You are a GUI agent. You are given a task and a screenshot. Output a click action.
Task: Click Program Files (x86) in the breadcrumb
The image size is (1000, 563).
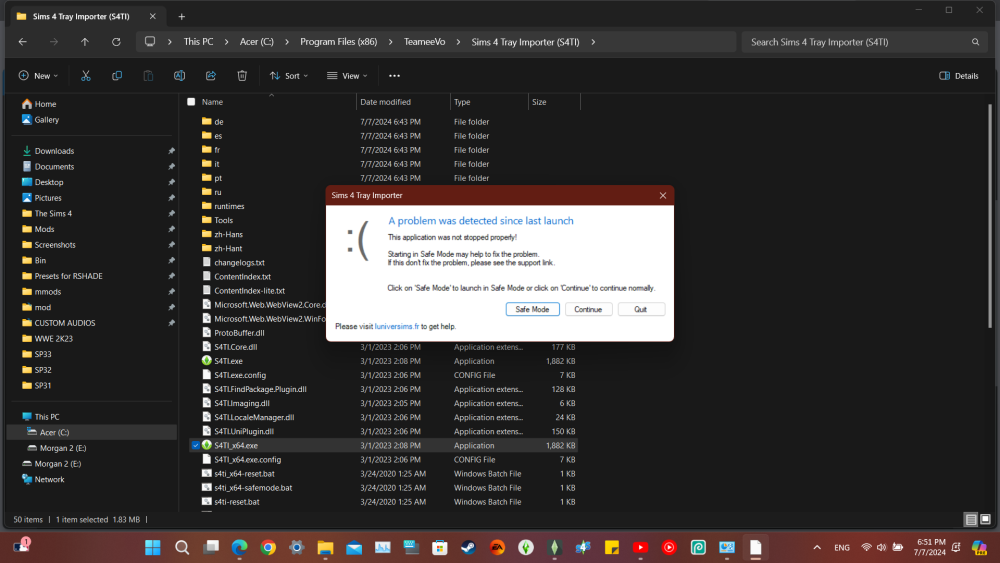[339, 42]
